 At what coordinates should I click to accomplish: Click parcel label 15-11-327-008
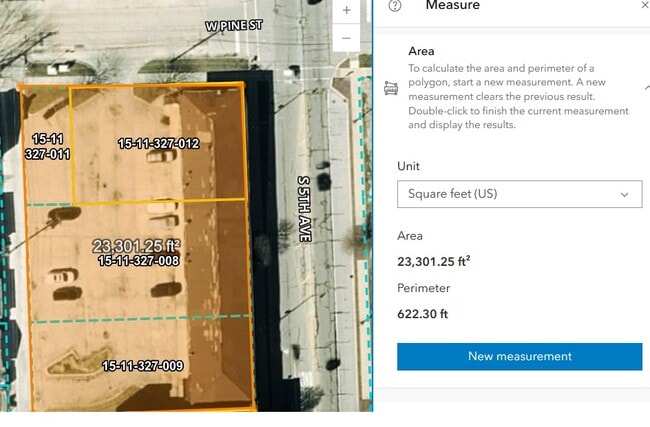[x=138, y=261]
